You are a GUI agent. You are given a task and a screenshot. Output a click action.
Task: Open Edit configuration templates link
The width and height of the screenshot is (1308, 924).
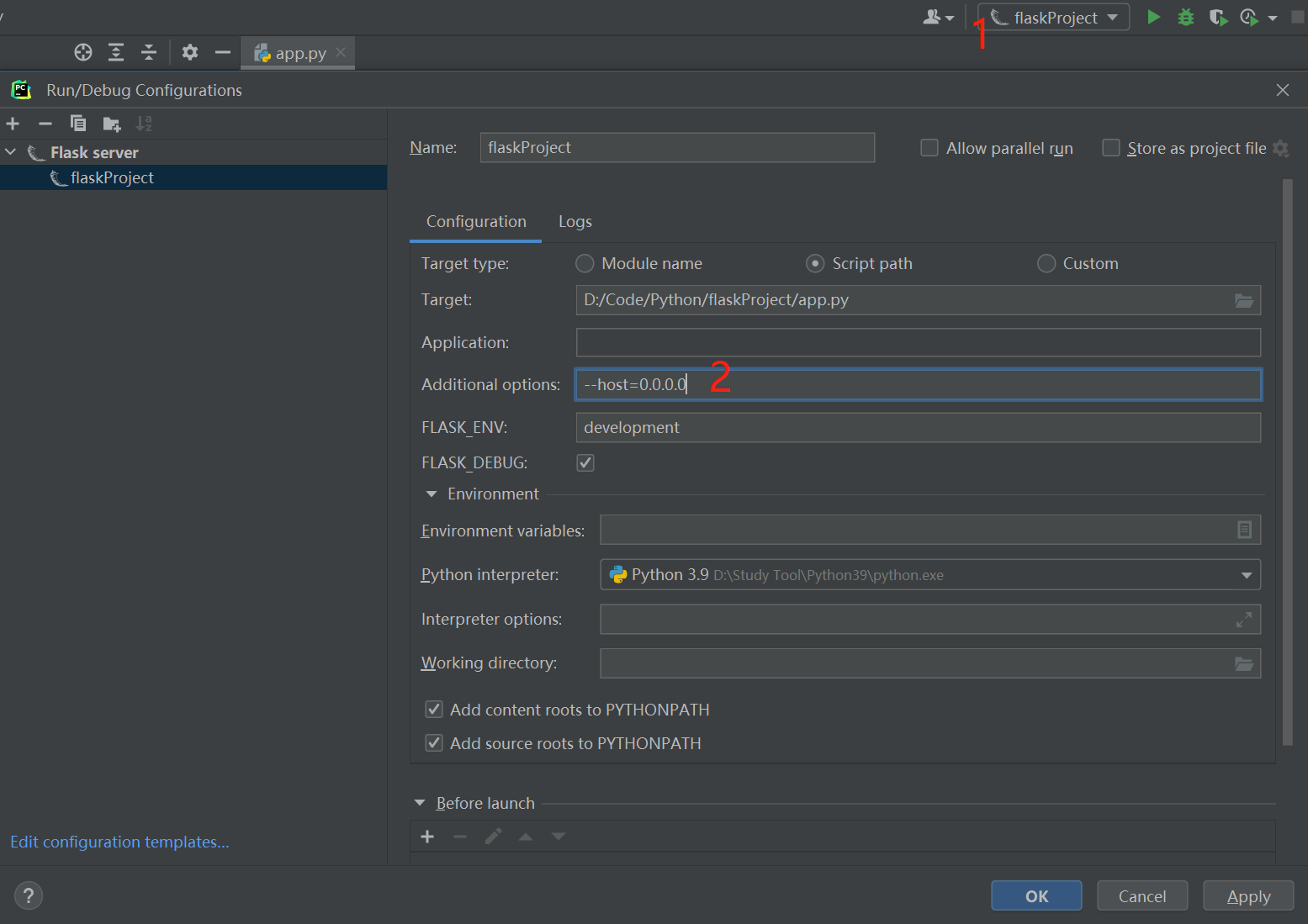coord(119,842)
